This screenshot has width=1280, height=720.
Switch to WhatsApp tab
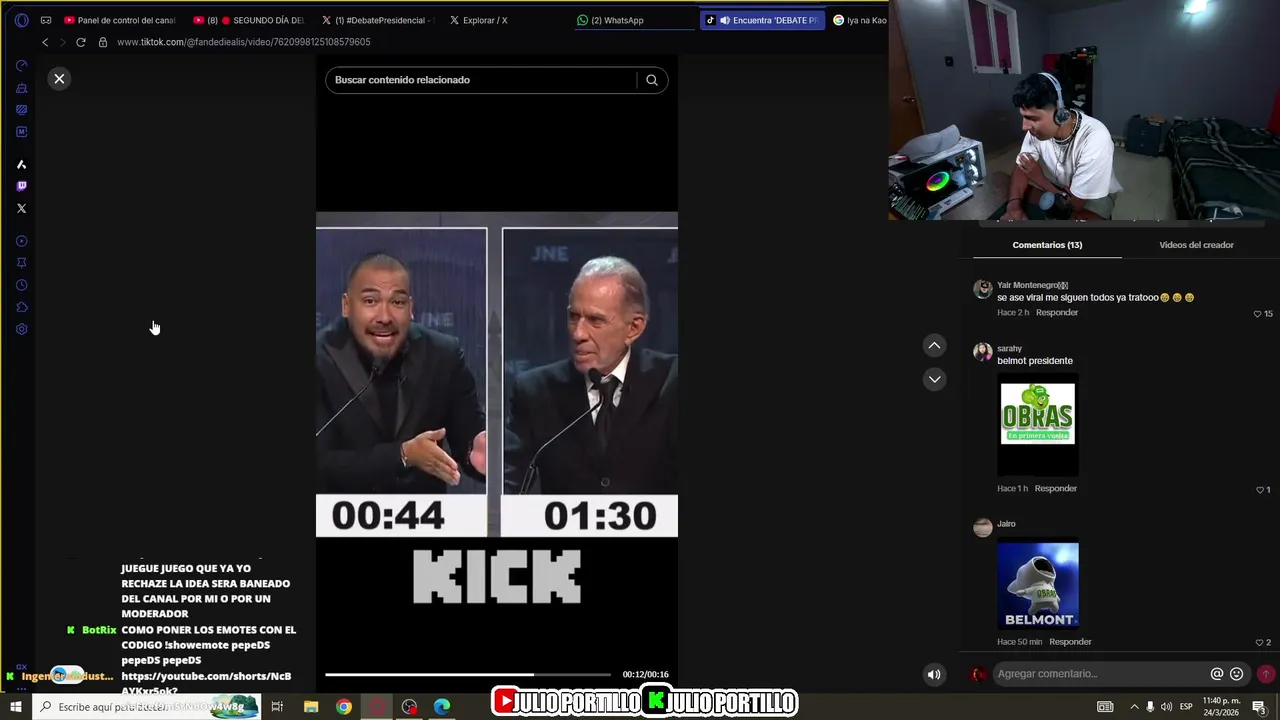point(634,20)
